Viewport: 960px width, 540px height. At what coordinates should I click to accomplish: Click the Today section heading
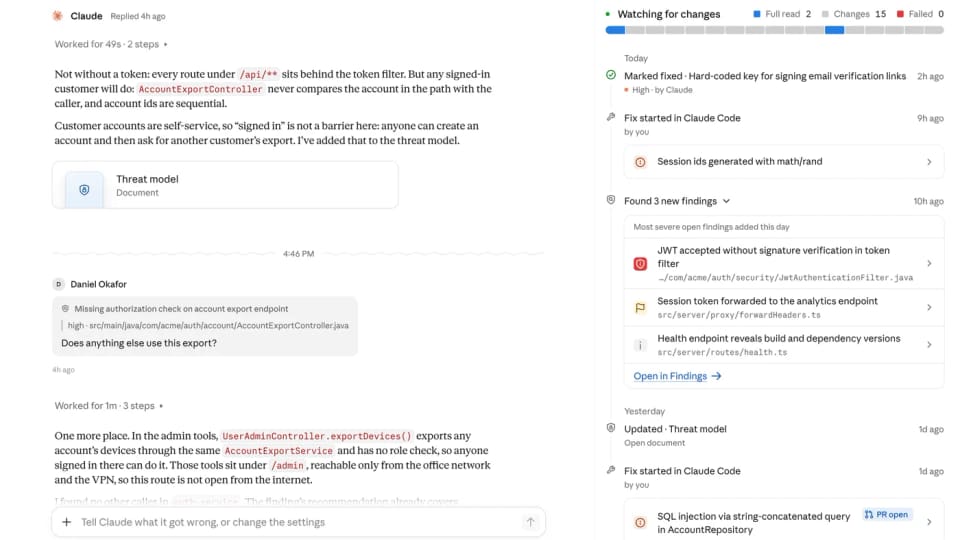(636, 58)
